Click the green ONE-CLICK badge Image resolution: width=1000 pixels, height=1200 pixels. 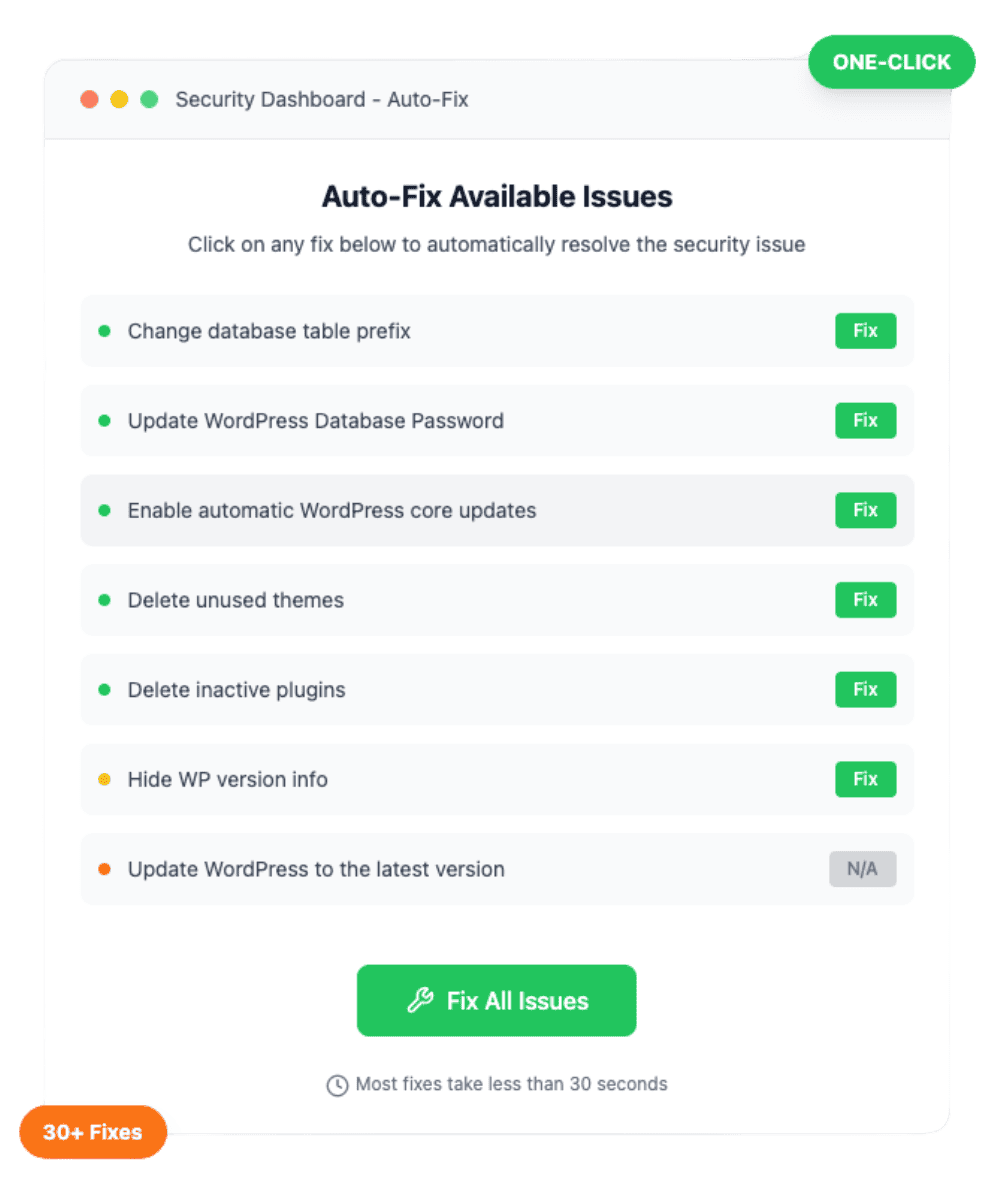pos(892,62)
